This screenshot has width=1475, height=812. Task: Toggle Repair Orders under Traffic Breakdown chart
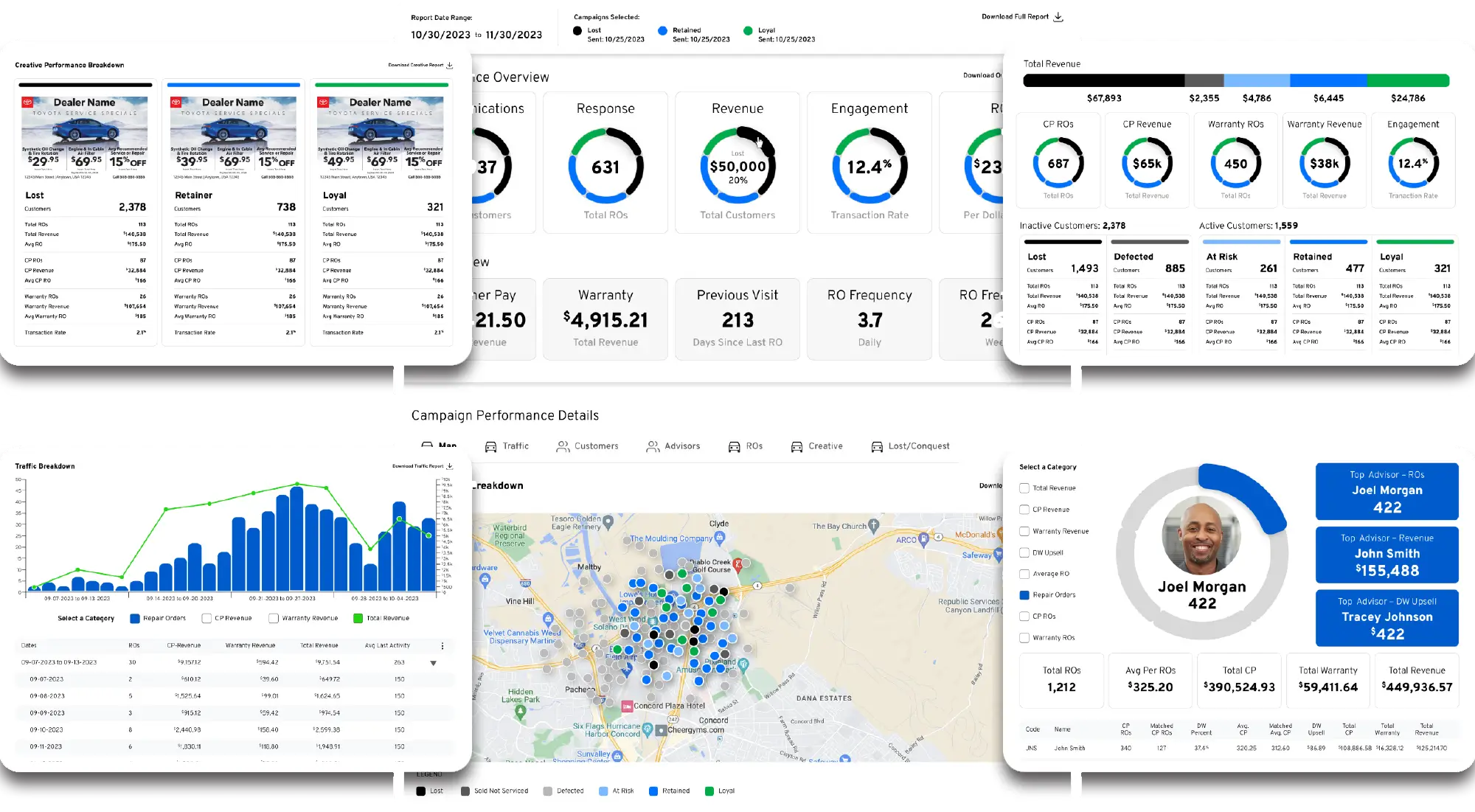tap(134, 619)
